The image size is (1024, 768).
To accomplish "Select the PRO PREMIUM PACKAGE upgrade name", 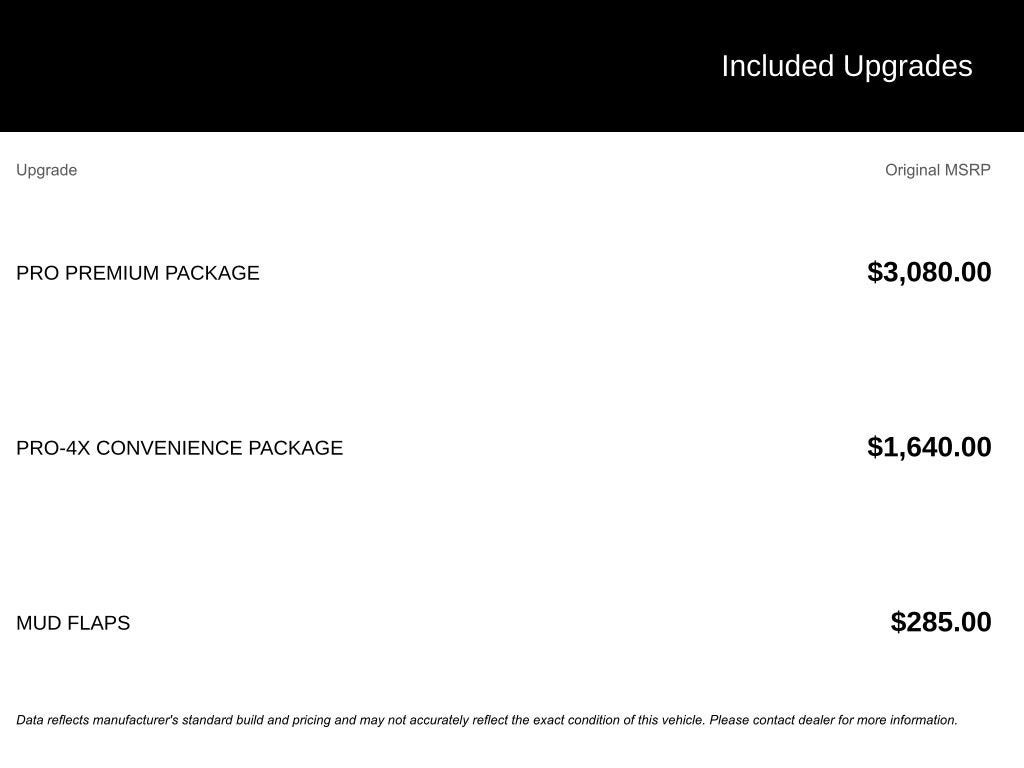I will (x=138, y=273).
